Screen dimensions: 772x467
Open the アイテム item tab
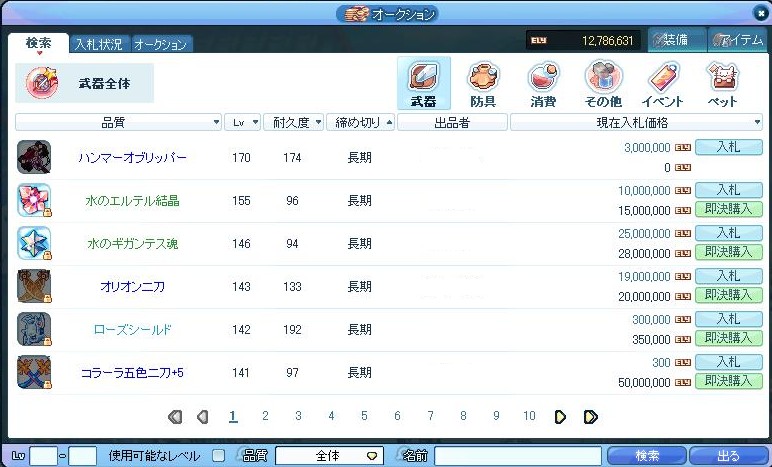pos(736,40)
